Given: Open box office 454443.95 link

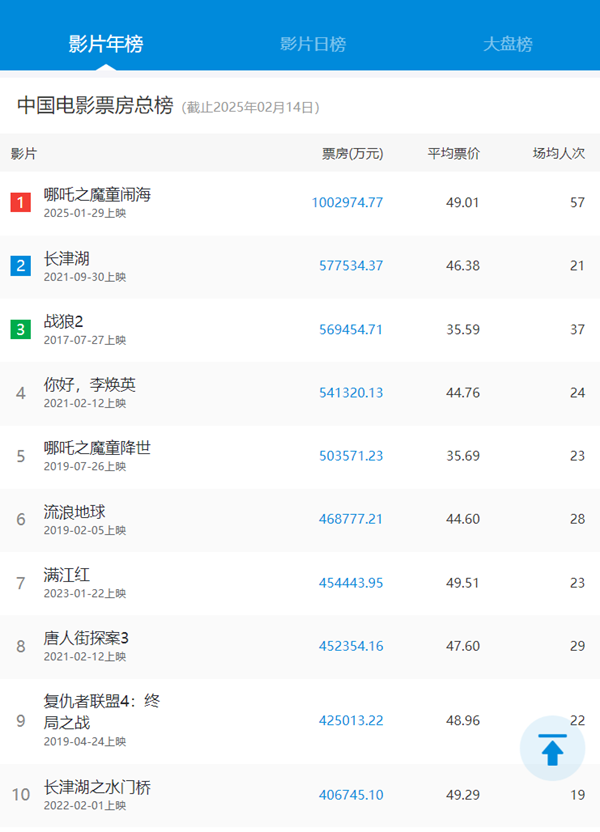Looking at the screenshot, I should point(351,582).
